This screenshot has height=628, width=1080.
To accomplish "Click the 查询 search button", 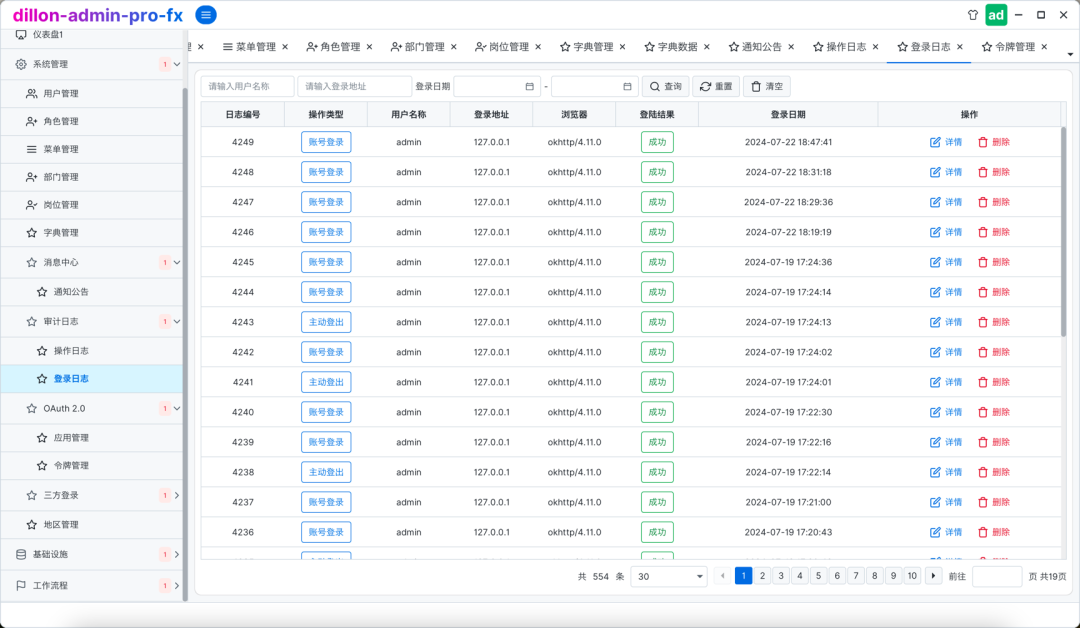I will pos(665,87).
